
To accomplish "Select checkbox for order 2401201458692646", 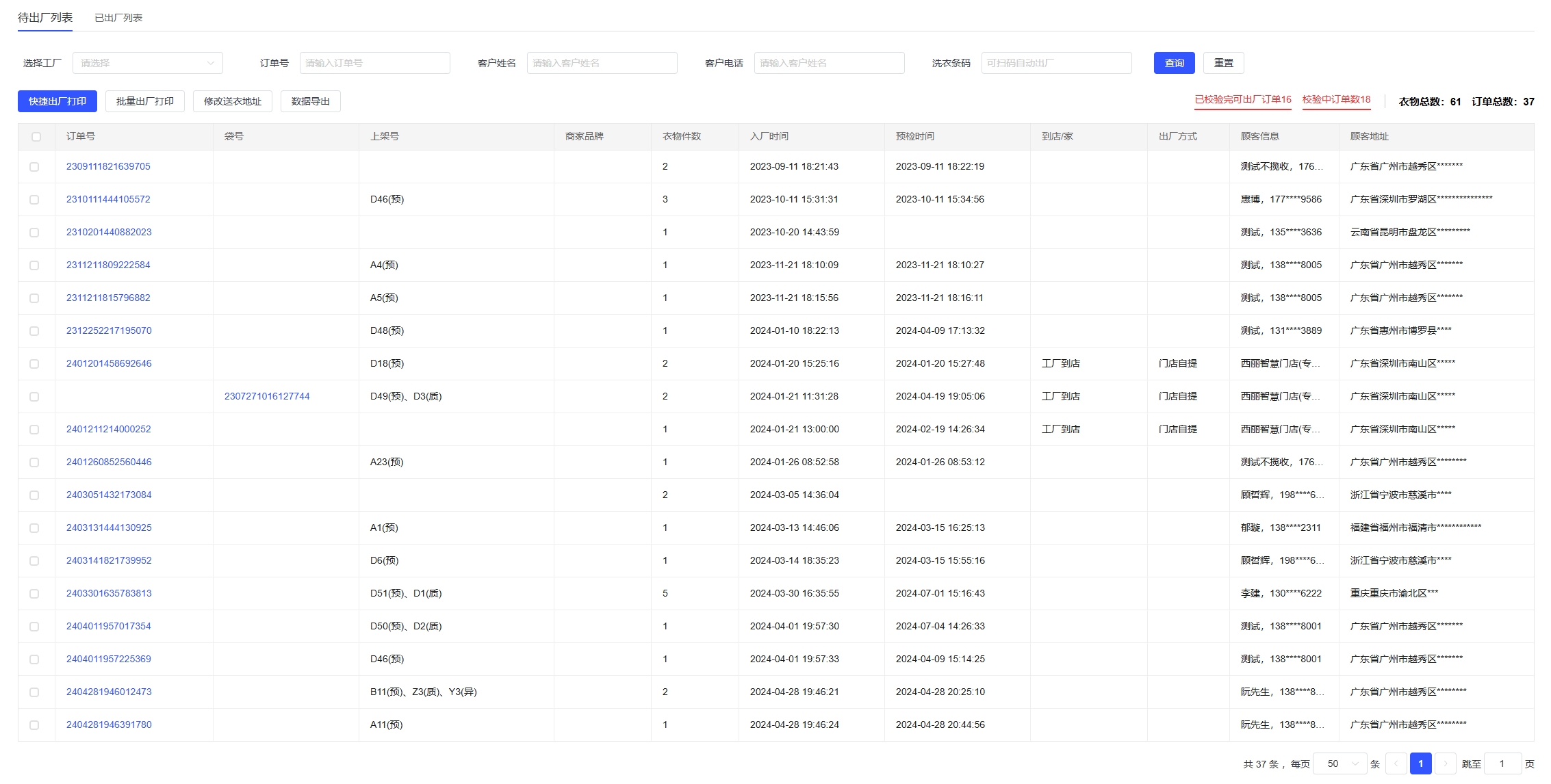I will pyautogui.click(x=34, y=364).
